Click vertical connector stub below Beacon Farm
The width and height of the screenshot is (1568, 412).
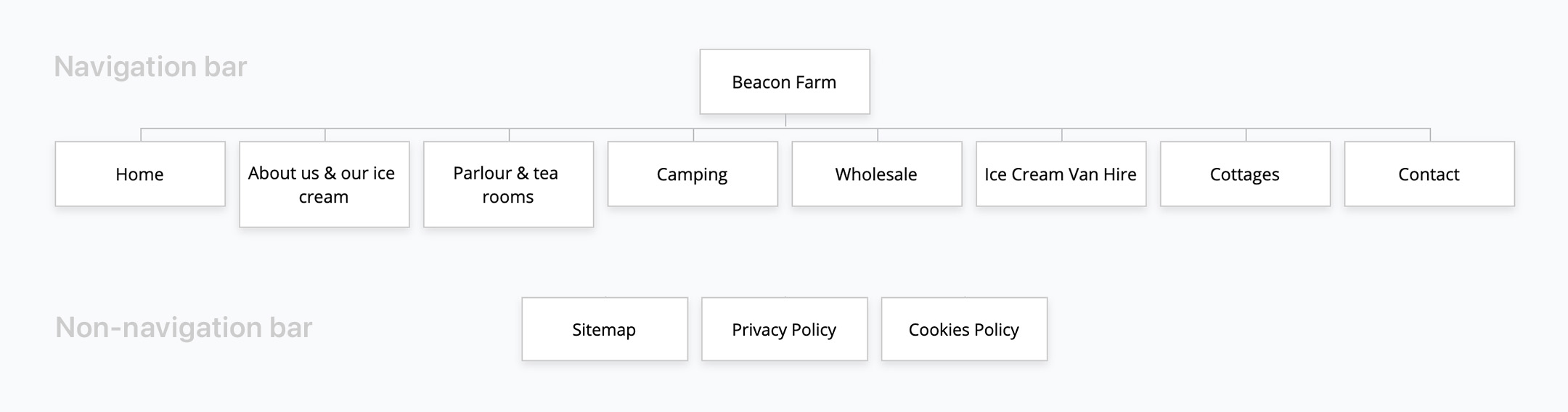785,121
